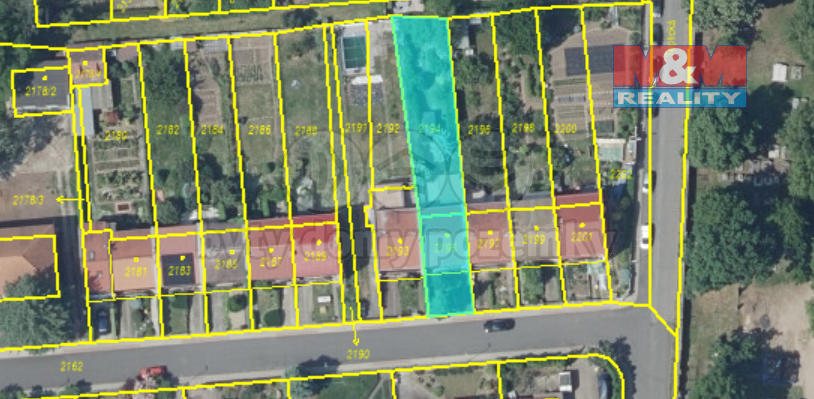Screen dimensions: 814x399
Task: Select parcel label 2186
Action: 260,130
